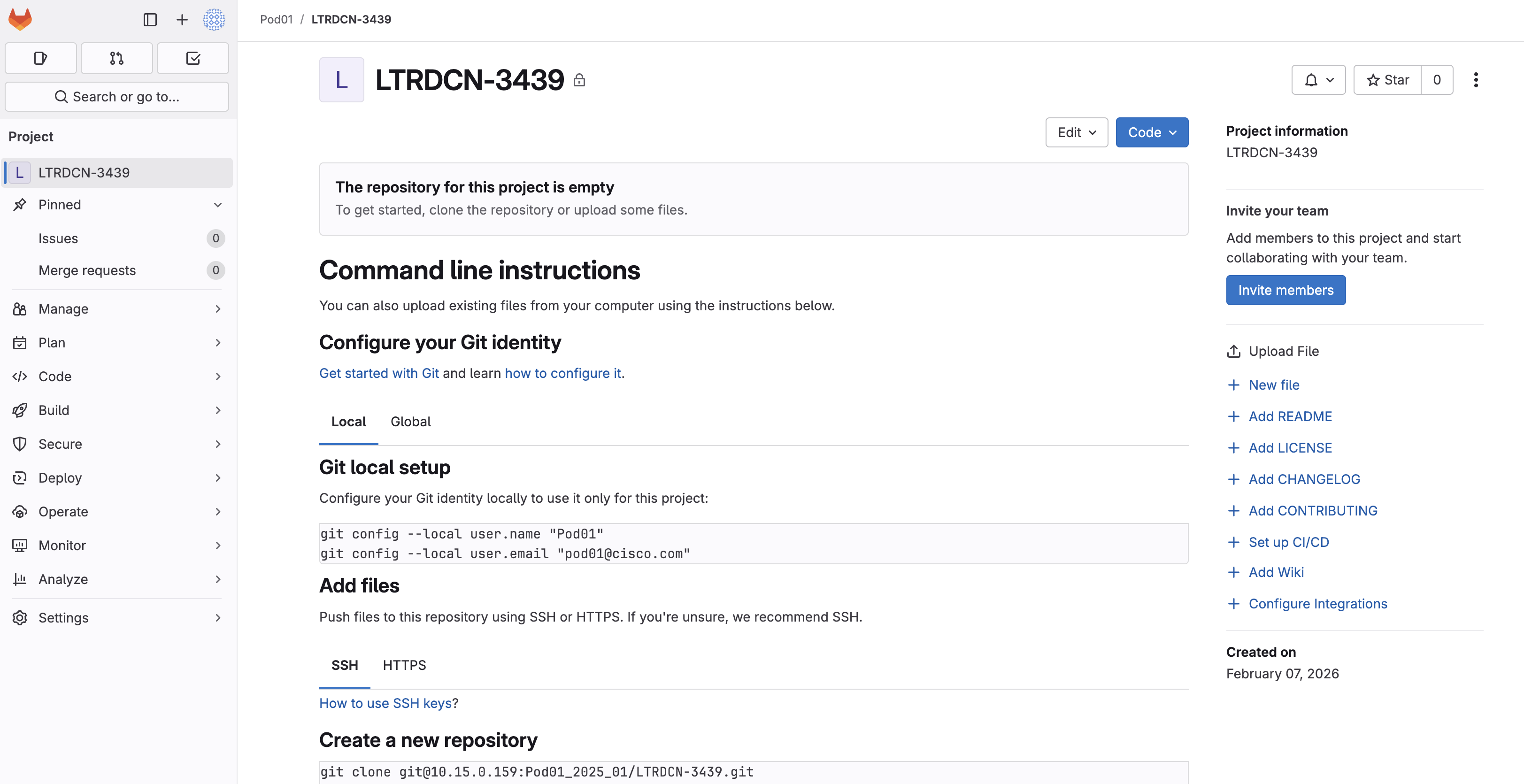Click the GitLab fox logo

[x=20, y=20]
